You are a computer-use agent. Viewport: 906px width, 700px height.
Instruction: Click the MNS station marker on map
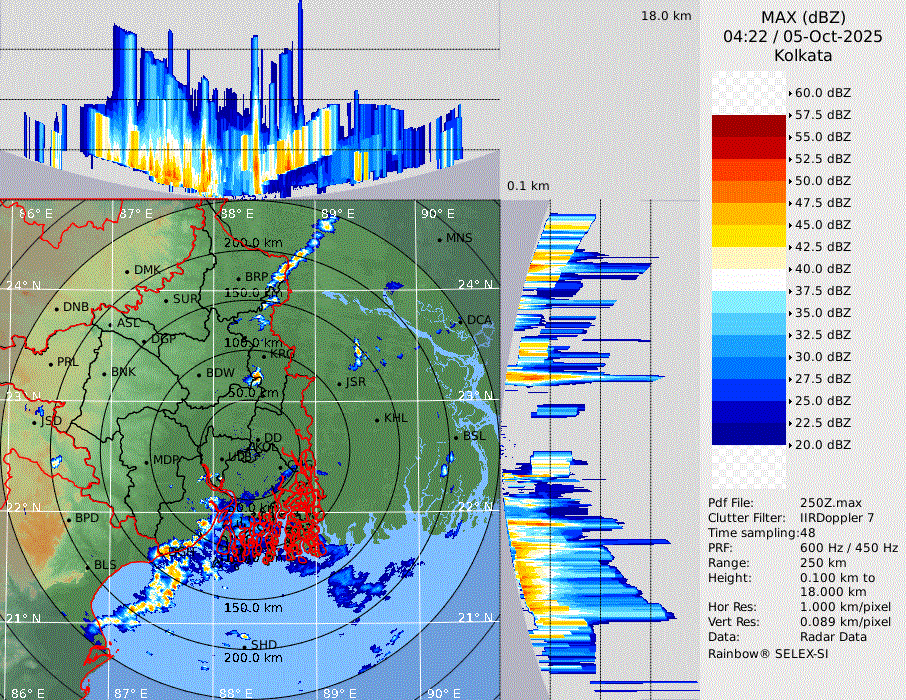(440, 239)
